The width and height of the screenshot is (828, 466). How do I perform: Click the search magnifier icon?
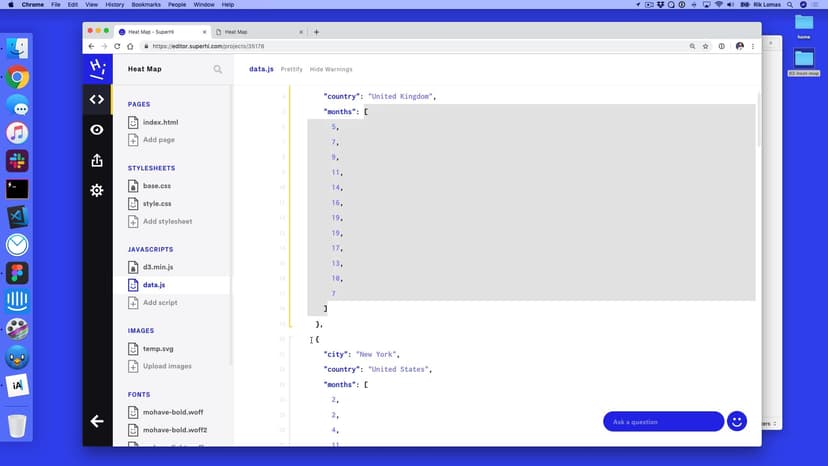[x=218, y=69]
